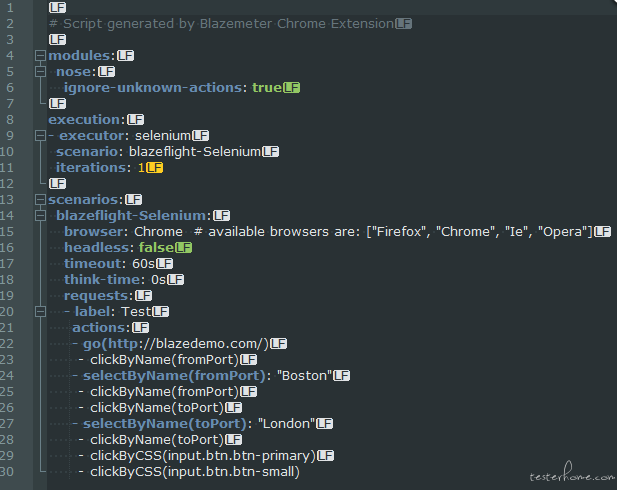Image resolution: width=617 pixels, height=490 pixels.
Task: Click the blazedemo.com URL in go action
Action: [185, 344]
